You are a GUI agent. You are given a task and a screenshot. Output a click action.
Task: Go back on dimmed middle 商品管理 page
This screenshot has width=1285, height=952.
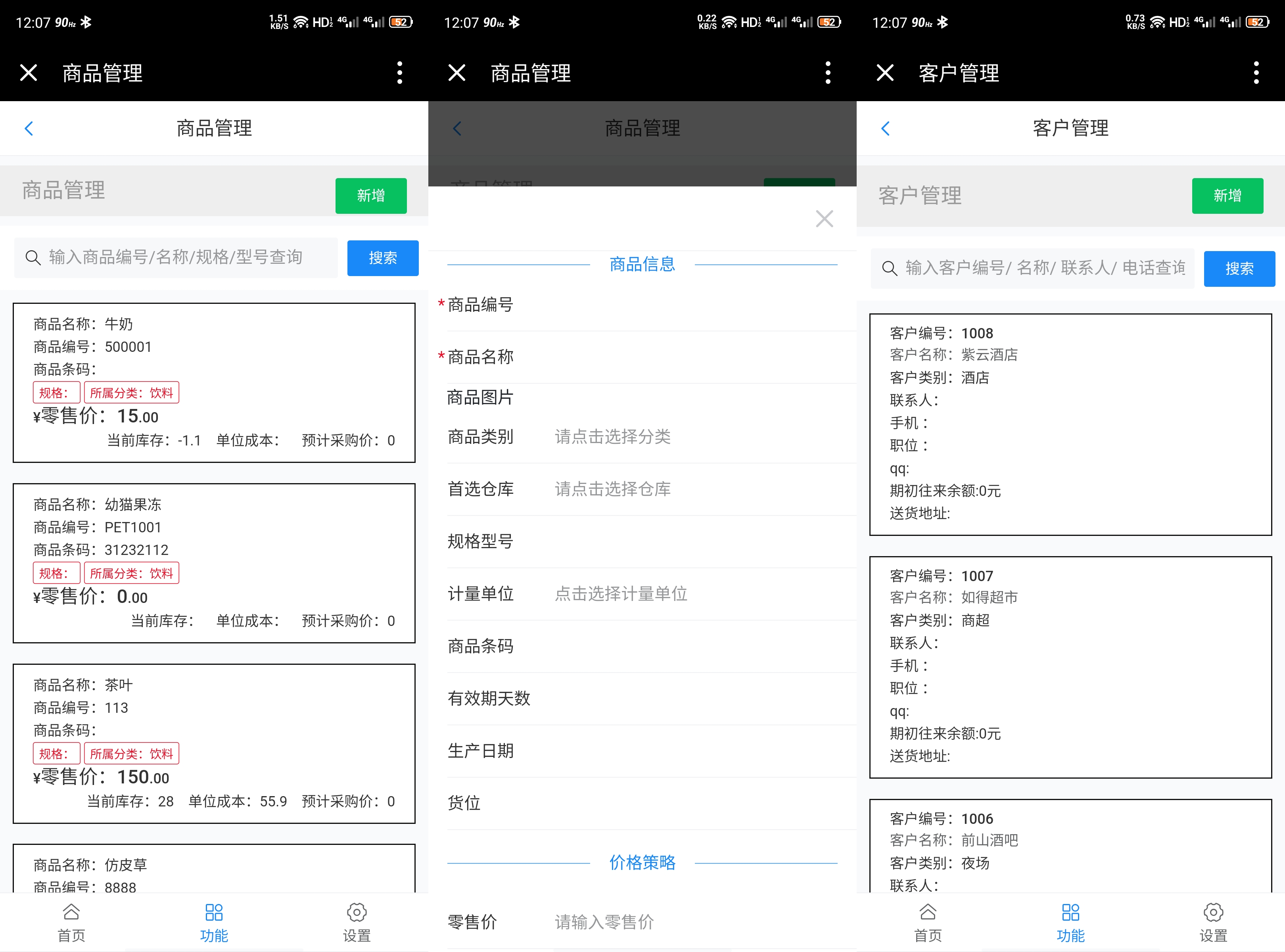tap(458, 129)
